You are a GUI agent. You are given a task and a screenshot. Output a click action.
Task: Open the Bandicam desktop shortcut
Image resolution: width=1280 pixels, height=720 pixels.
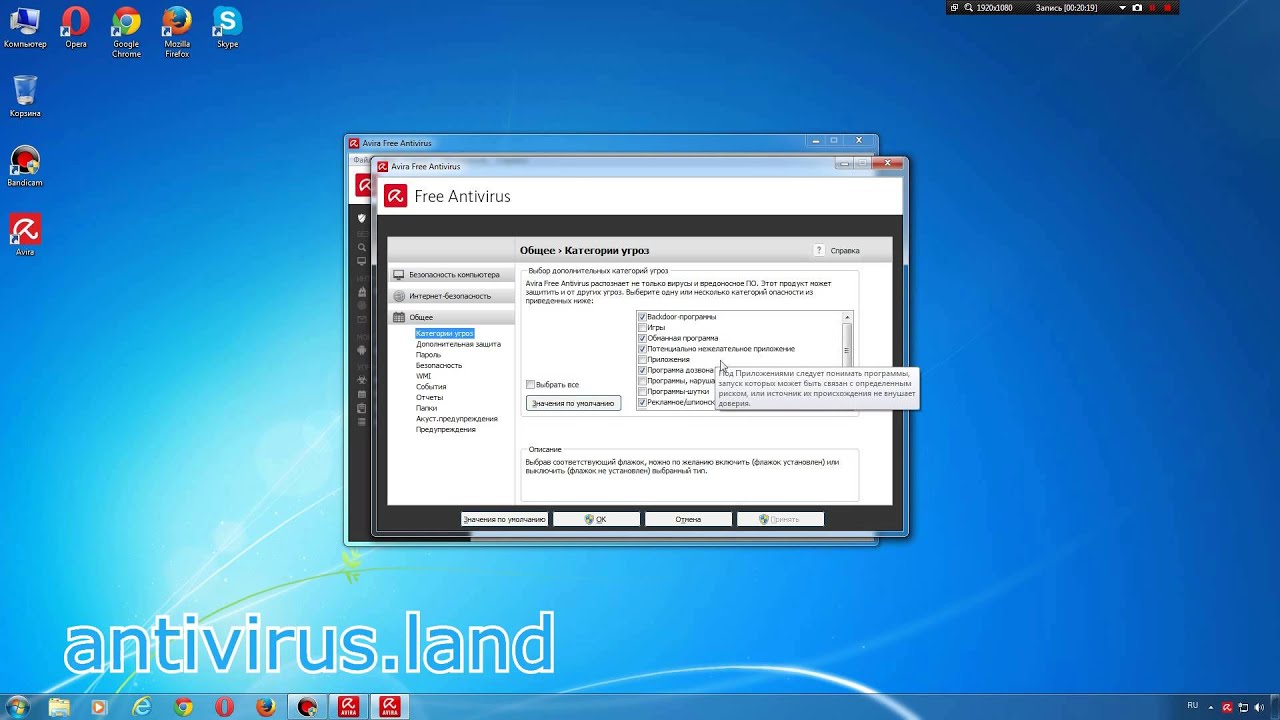[x=25, y=166]
